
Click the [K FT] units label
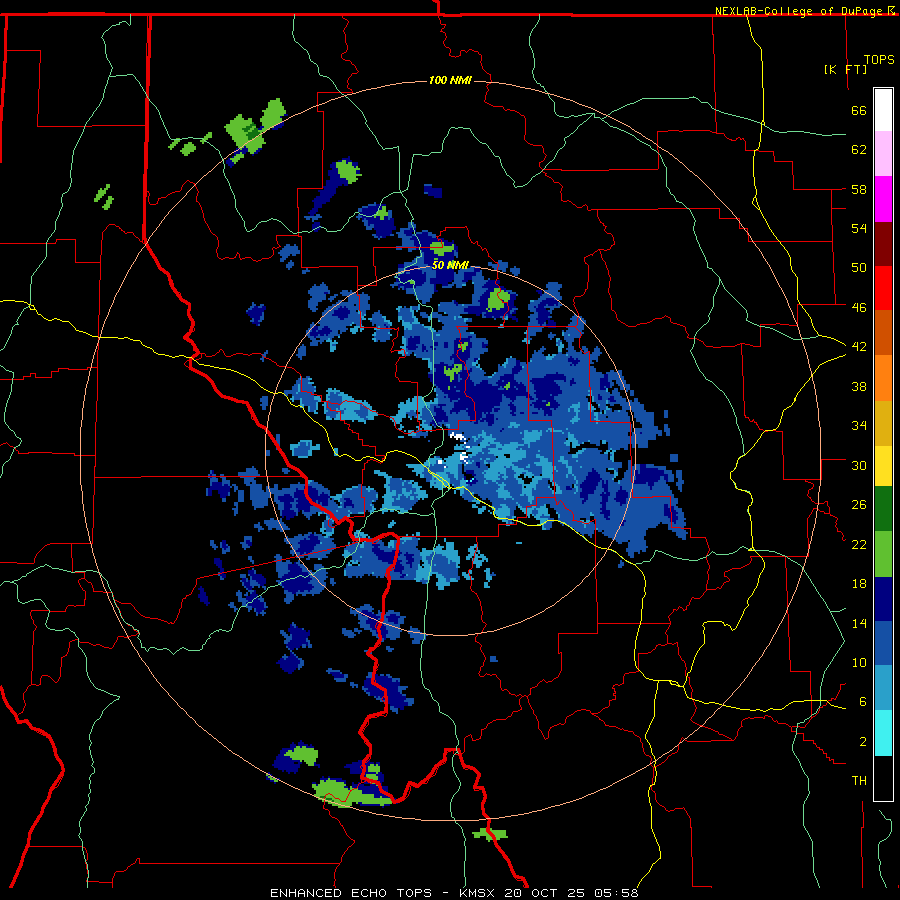pos(845,69)
